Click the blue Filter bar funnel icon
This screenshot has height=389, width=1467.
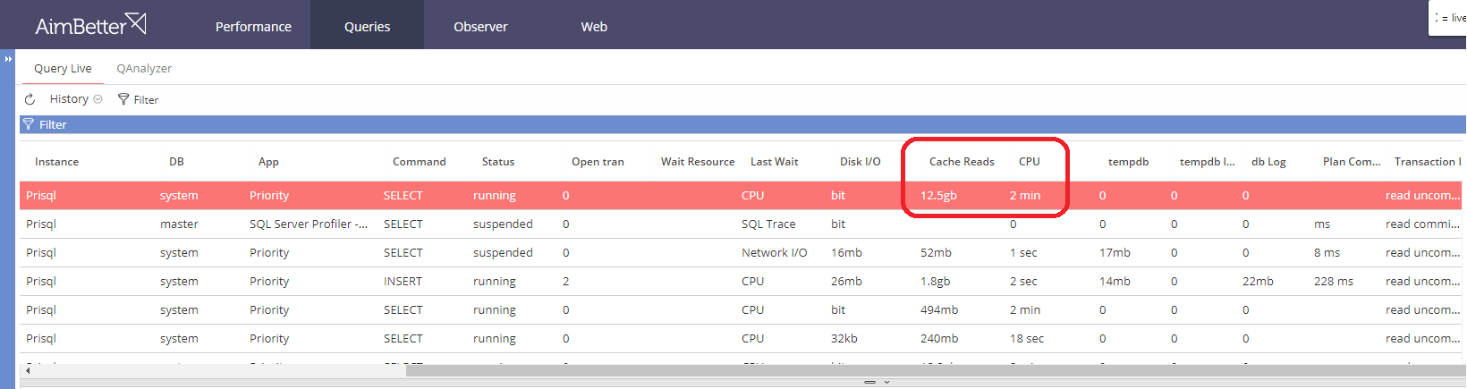pyautogui.click(x=28, y=125)
